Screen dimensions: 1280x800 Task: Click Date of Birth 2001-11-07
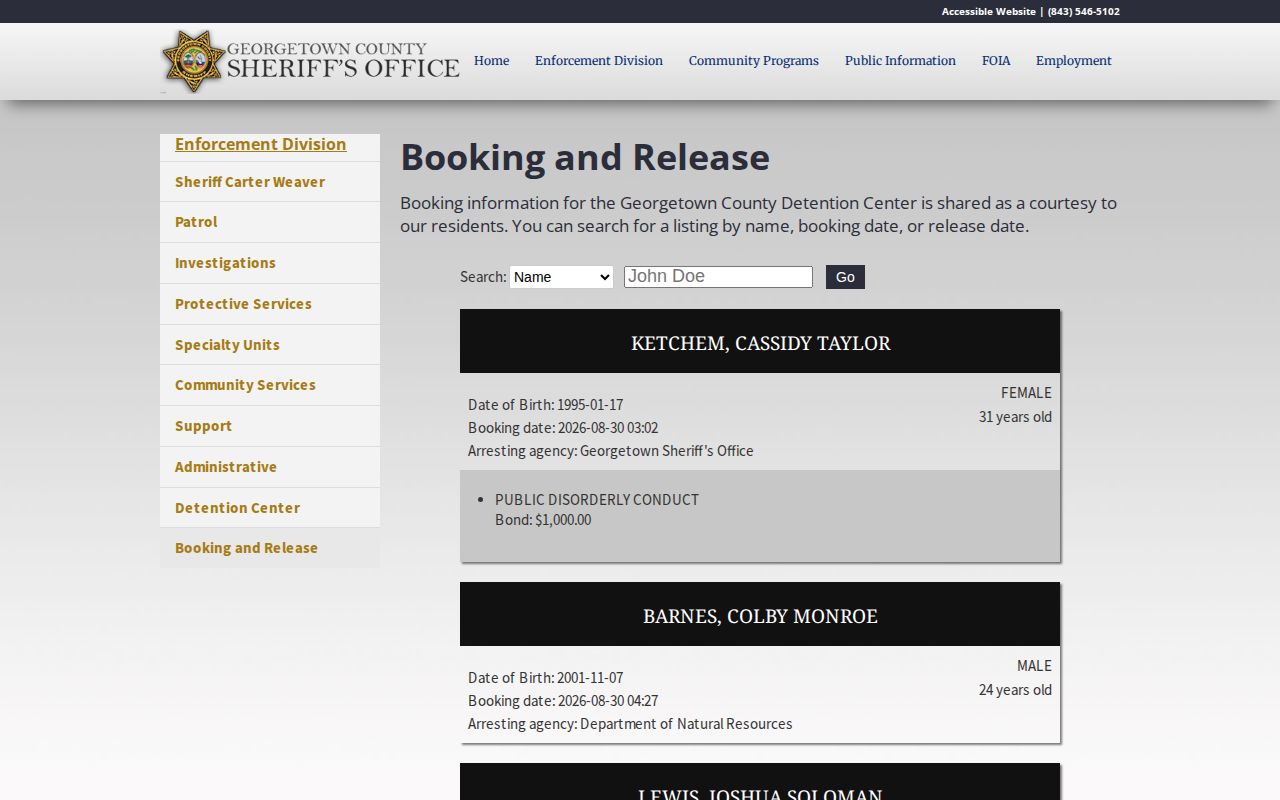click(x=545, y=678)
